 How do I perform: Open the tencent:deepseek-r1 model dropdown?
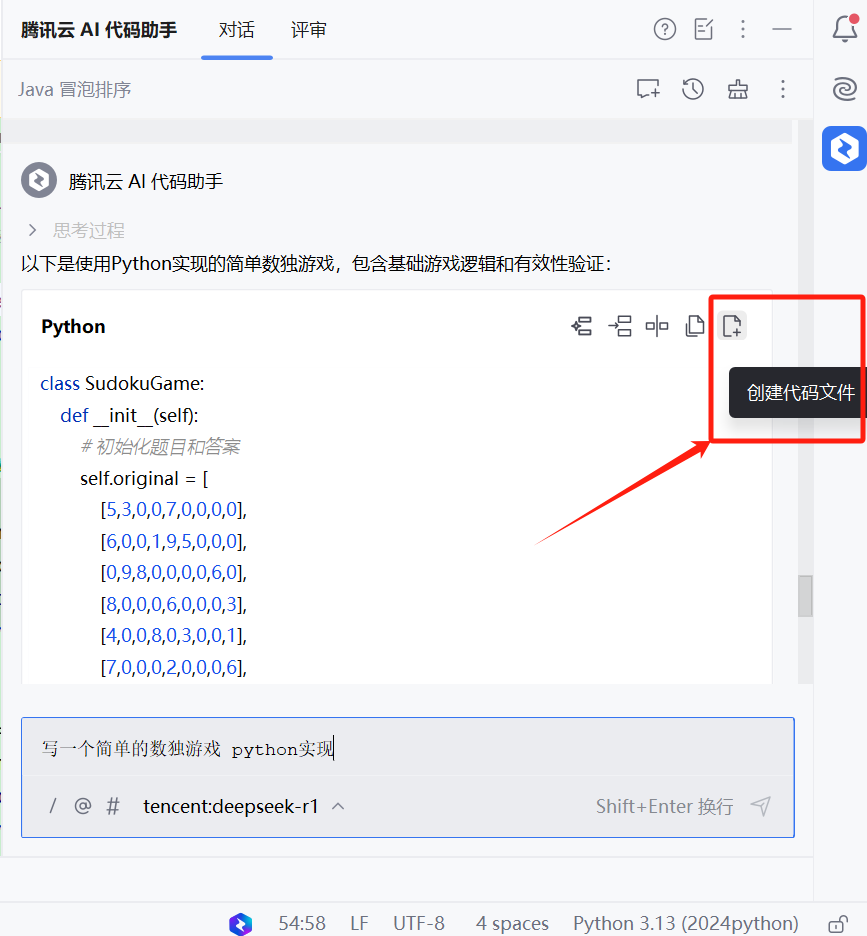pos(244,806)
